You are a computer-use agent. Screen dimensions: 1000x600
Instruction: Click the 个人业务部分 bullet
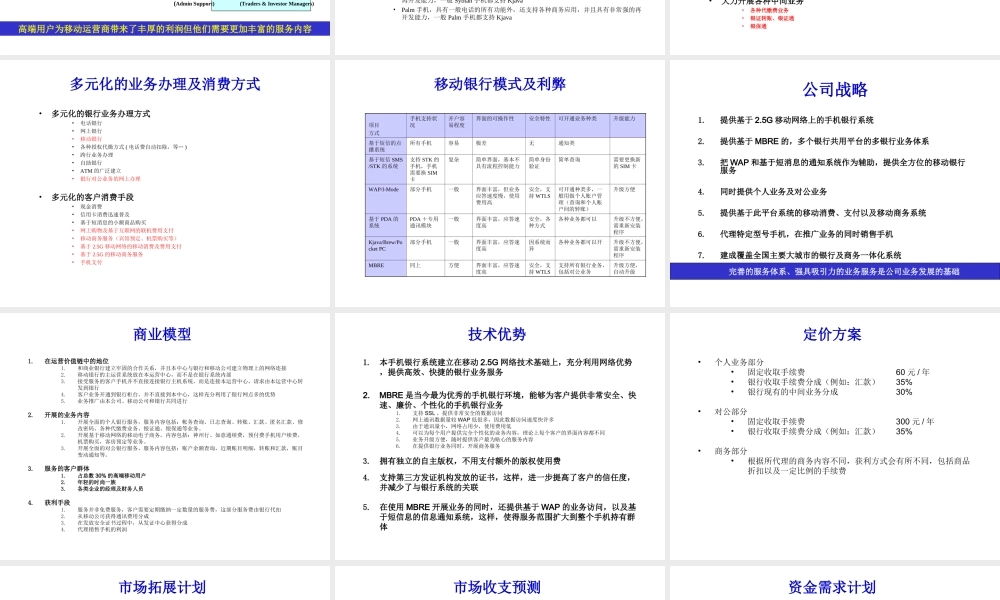click(739, 362)
